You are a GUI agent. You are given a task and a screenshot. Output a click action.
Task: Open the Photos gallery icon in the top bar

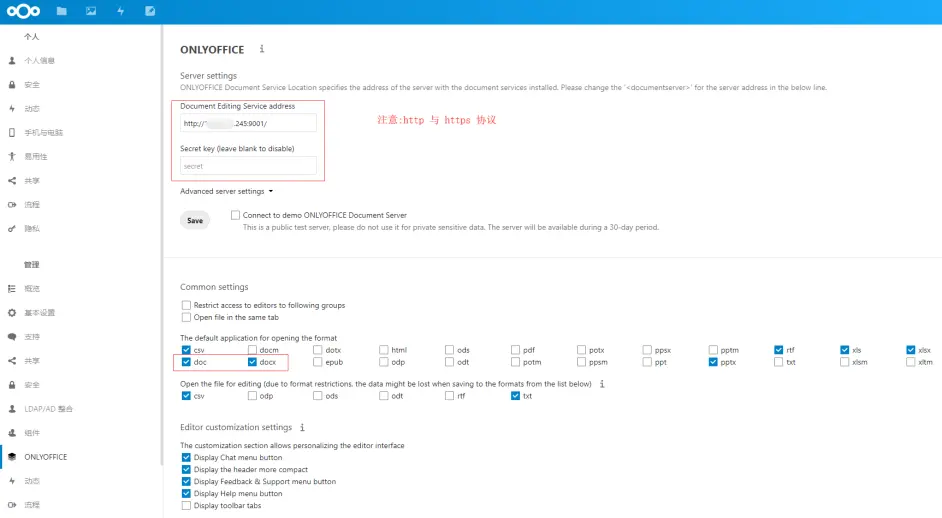(91, 11)
